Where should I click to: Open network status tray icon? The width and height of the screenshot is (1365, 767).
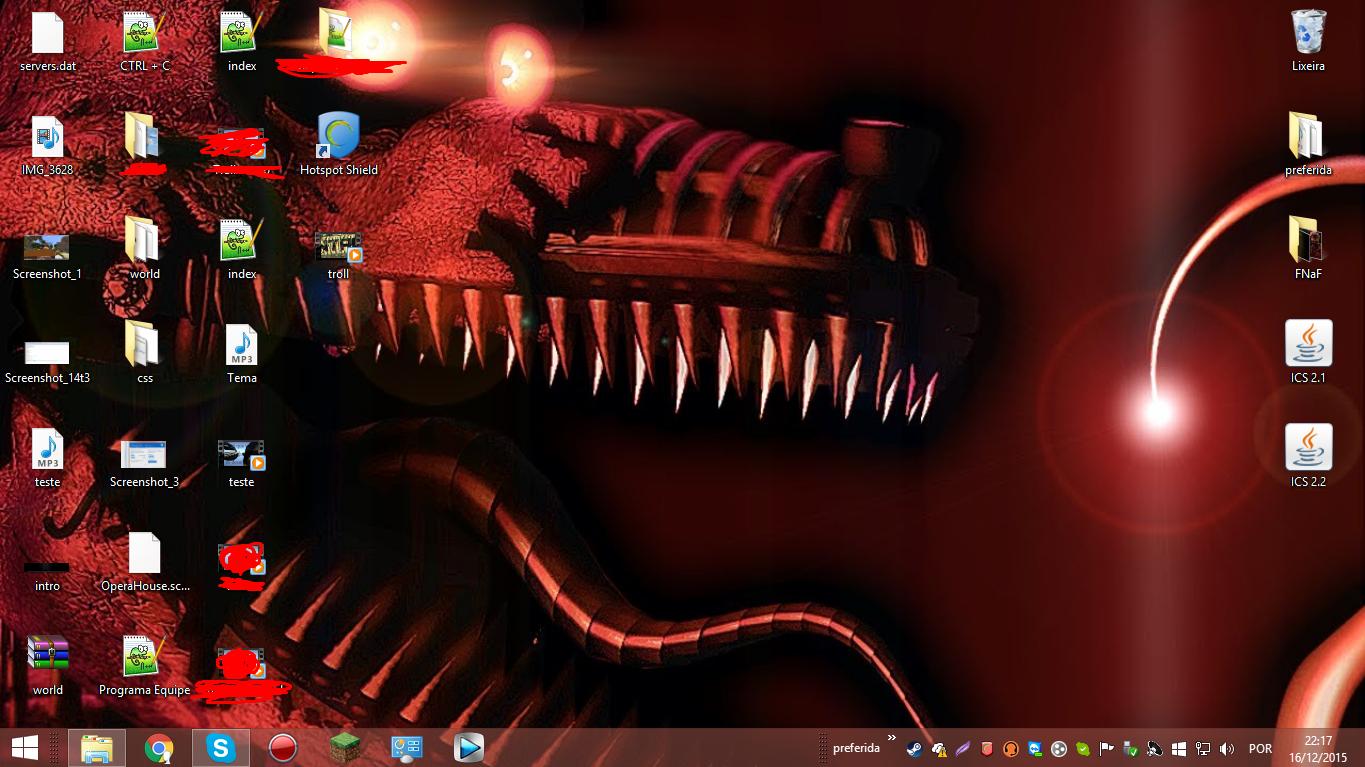tap(1202, 748)
